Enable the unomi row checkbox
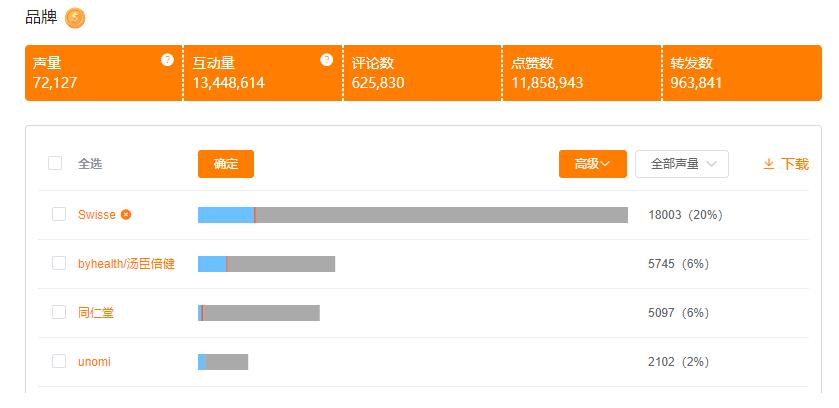The image size is (839, 408). (x=59, y=361)
